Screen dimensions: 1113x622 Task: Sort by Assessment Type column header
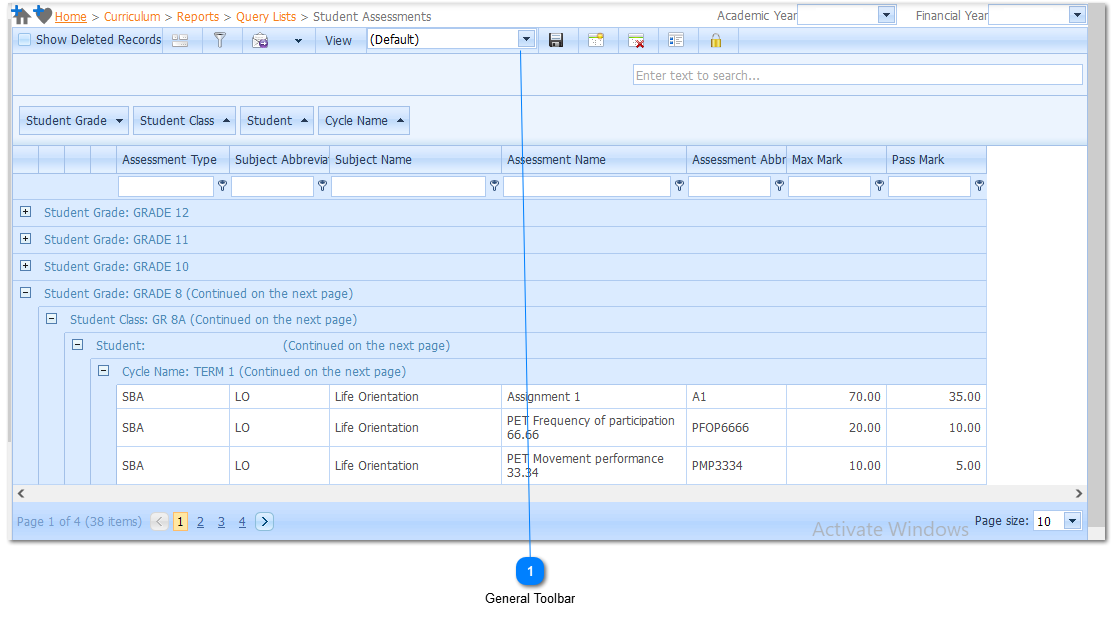pos(172,160)
